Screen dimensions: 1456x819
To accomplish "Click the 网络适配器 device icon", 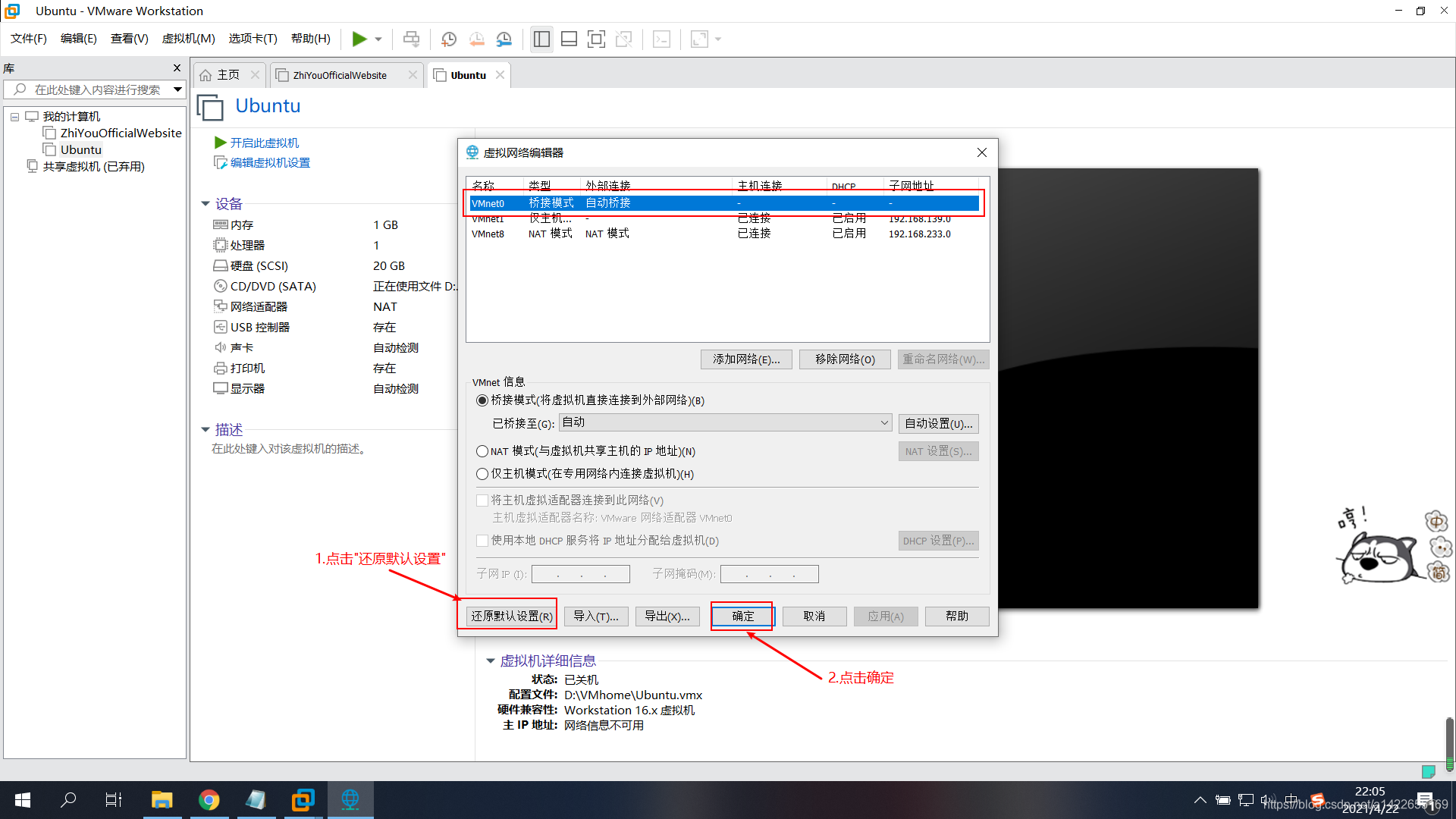I will [221, 306].
